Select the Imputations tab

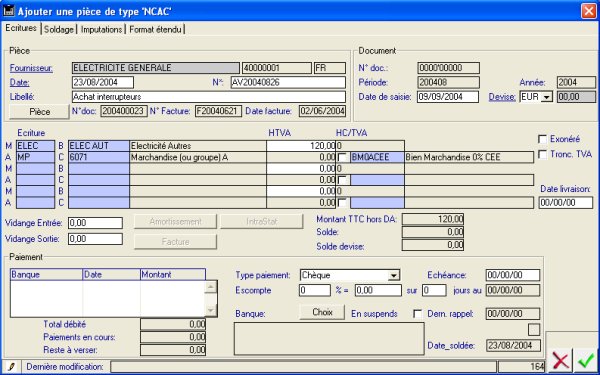point(101,29)
